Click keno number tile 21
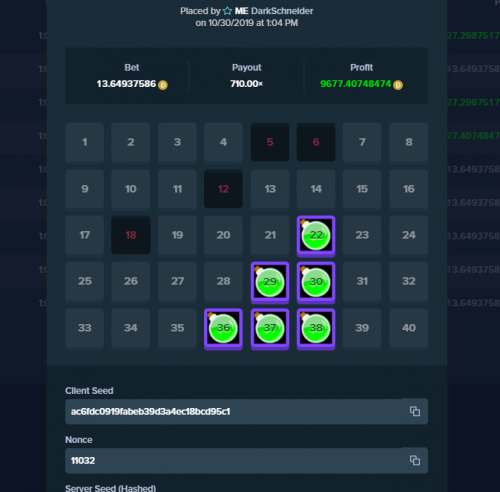The image size is (500, 492). (270, 235)
